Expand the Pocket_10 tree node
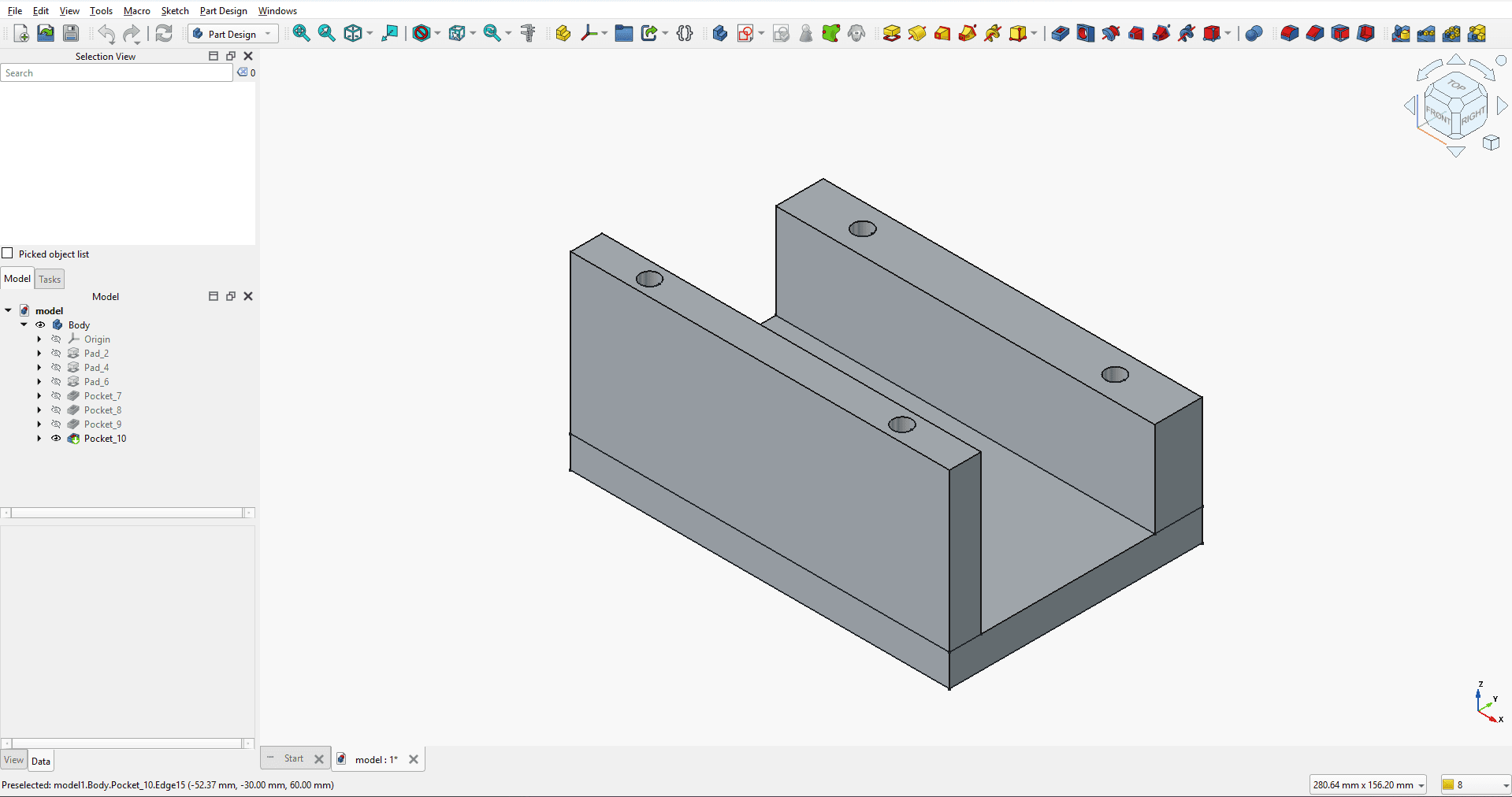1512x797 pixels. click(39, 438)
